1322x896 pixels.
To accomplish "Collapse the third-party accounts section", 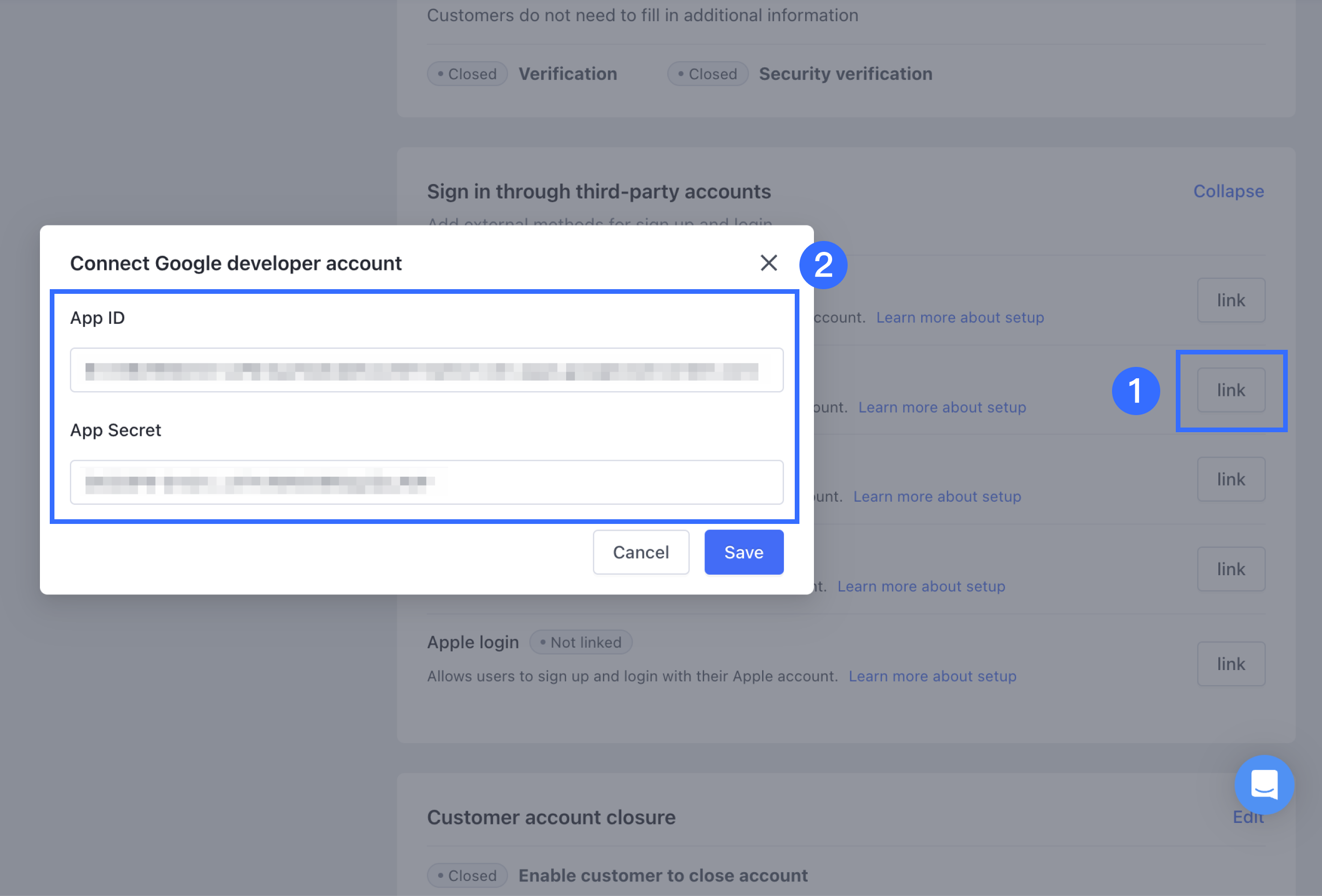I will (1228, 191).
